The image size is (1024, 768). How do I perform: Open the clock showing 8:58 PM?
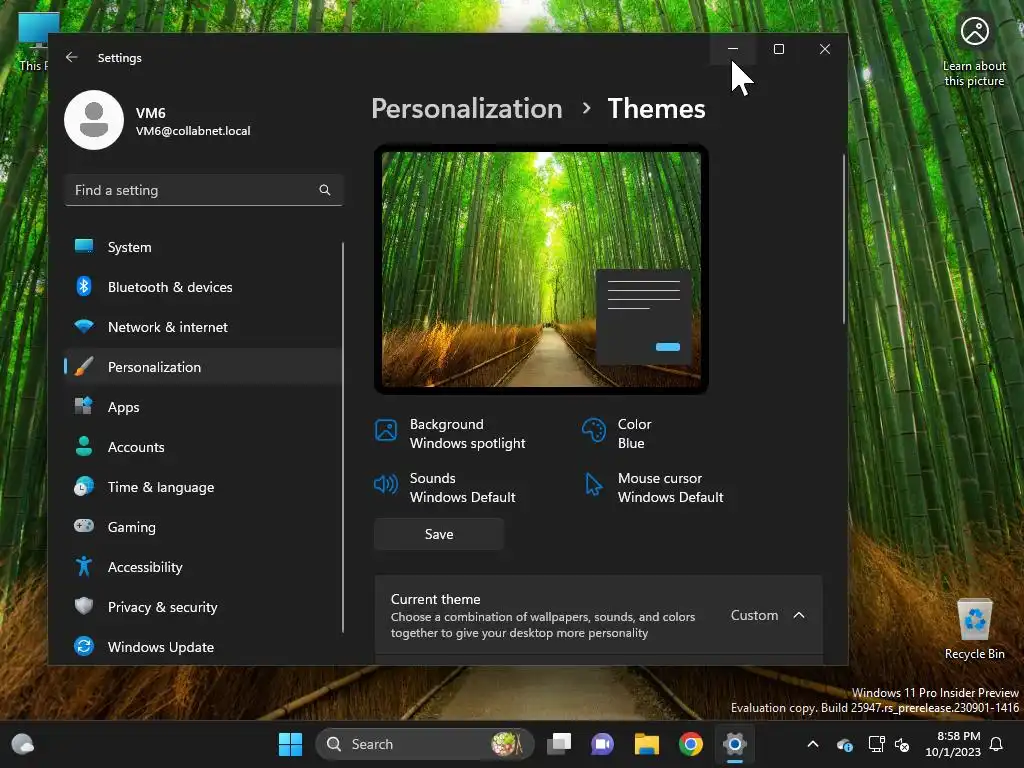(953, 744)
